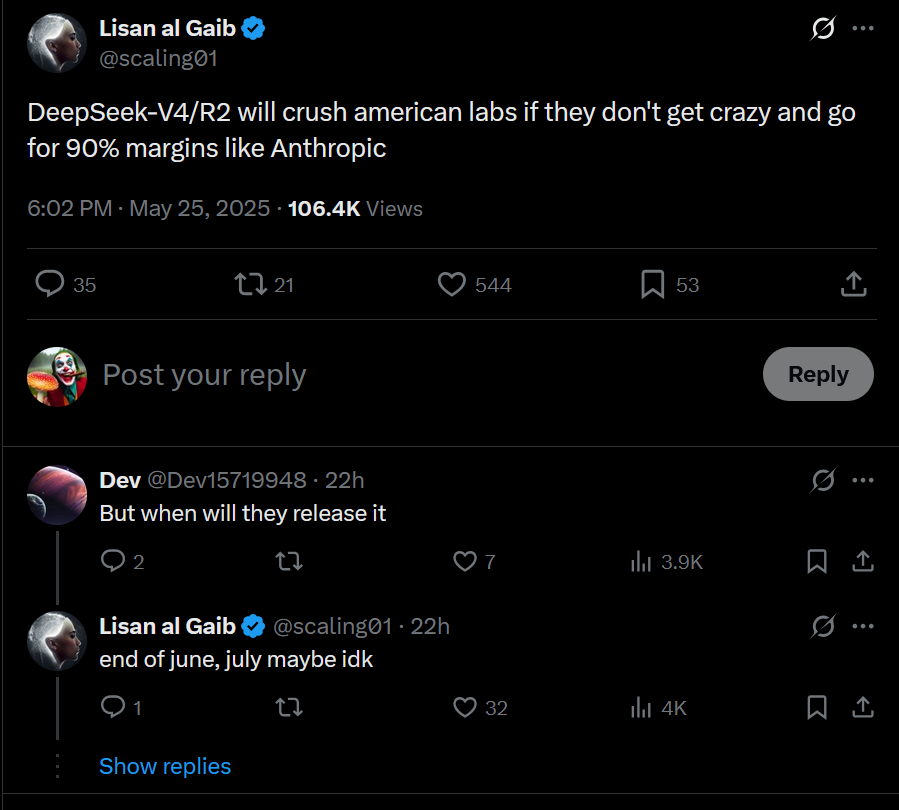Share Lisan al Gaib's 'end of june' reply
Screen dimensions: 899x810
click(862, 708)
